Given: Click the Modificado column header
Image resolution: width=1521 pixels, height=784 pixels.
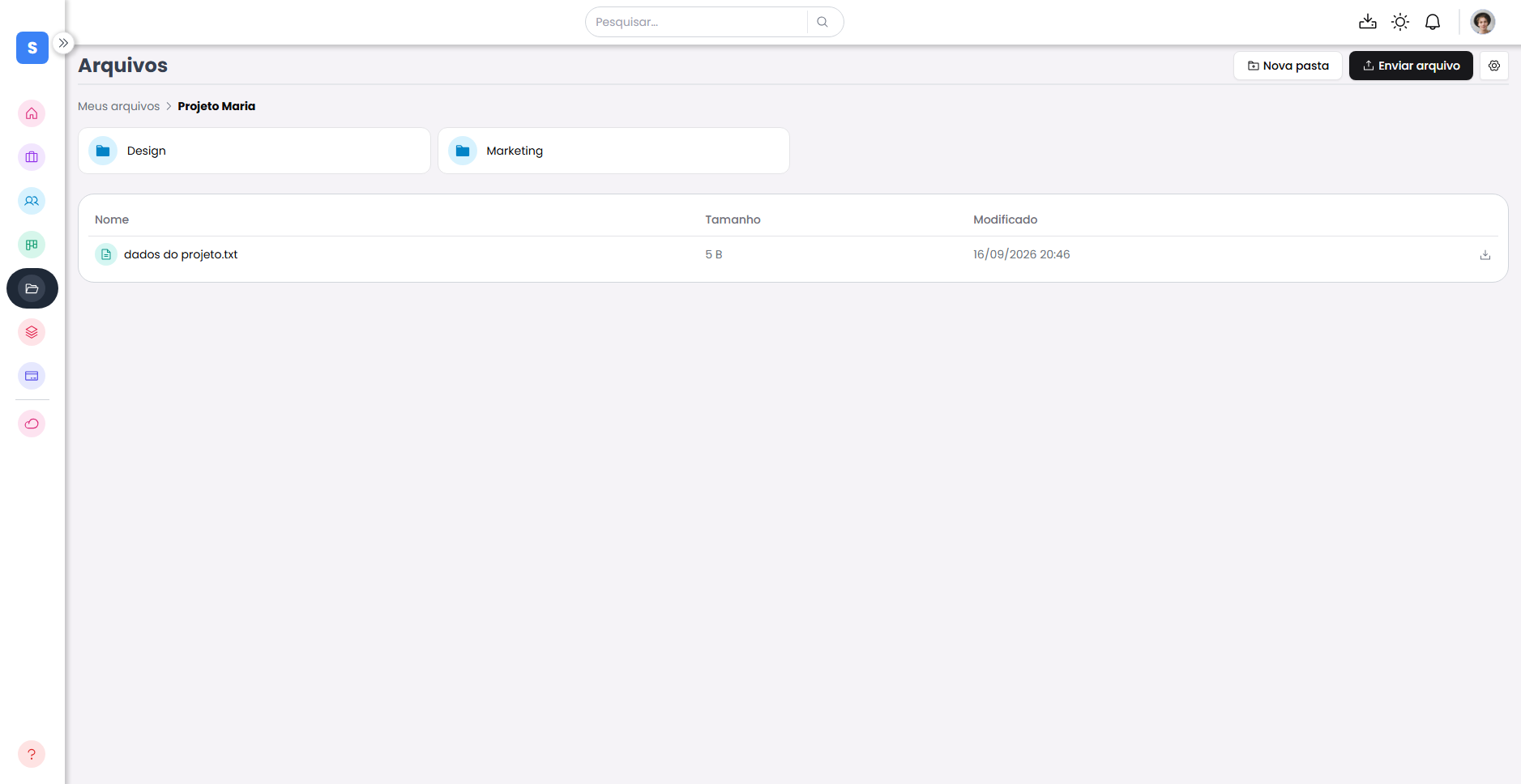Looking at the screenshot, I should point(1005,219).
